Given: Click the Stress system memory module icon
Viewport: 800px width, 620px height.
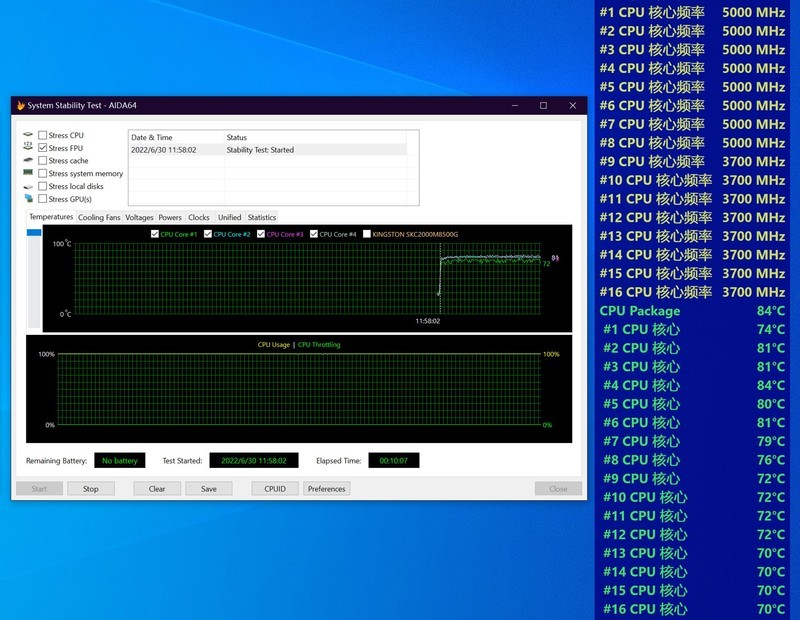Looking at the screenshot, I should click(27, 174).
